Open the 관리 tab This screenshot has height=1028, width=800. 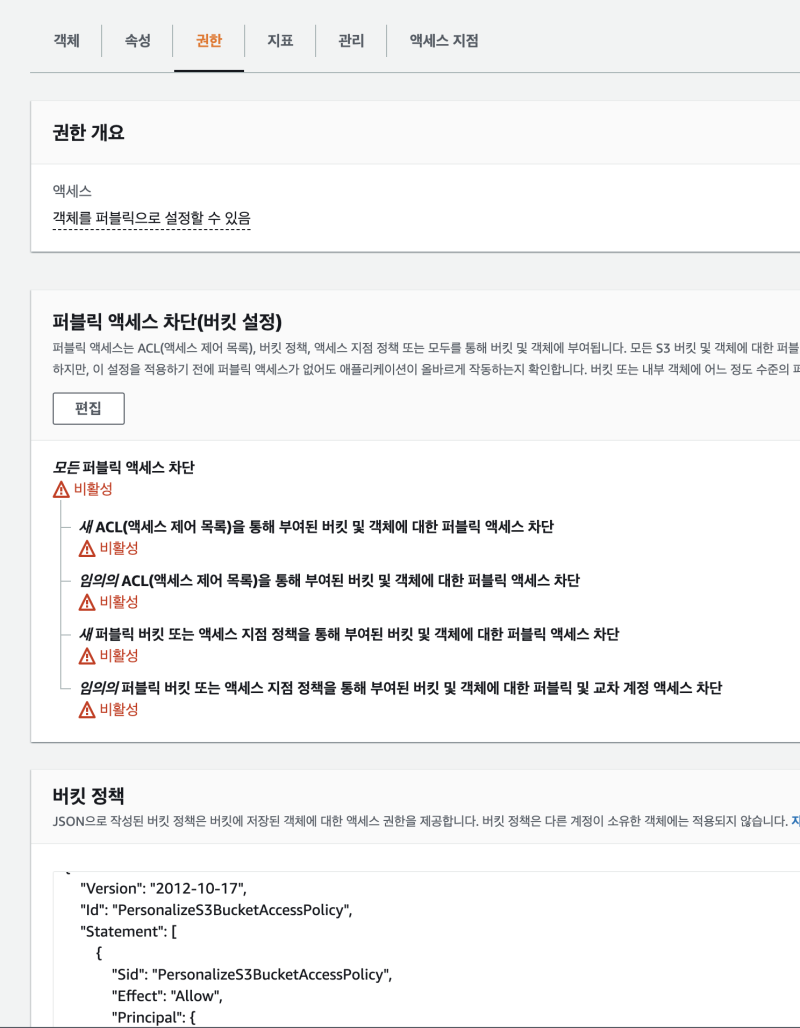click(351, 41)
